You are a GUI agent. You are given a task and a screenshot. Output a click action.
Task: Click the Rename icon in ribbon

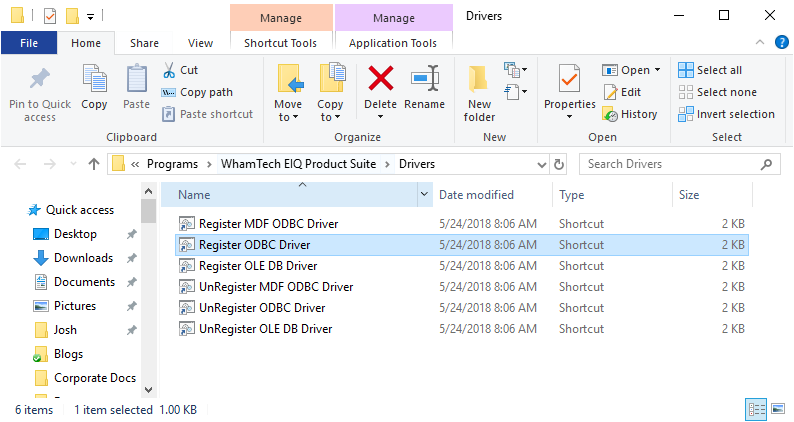pyautogui.click(x=425, y=80)
